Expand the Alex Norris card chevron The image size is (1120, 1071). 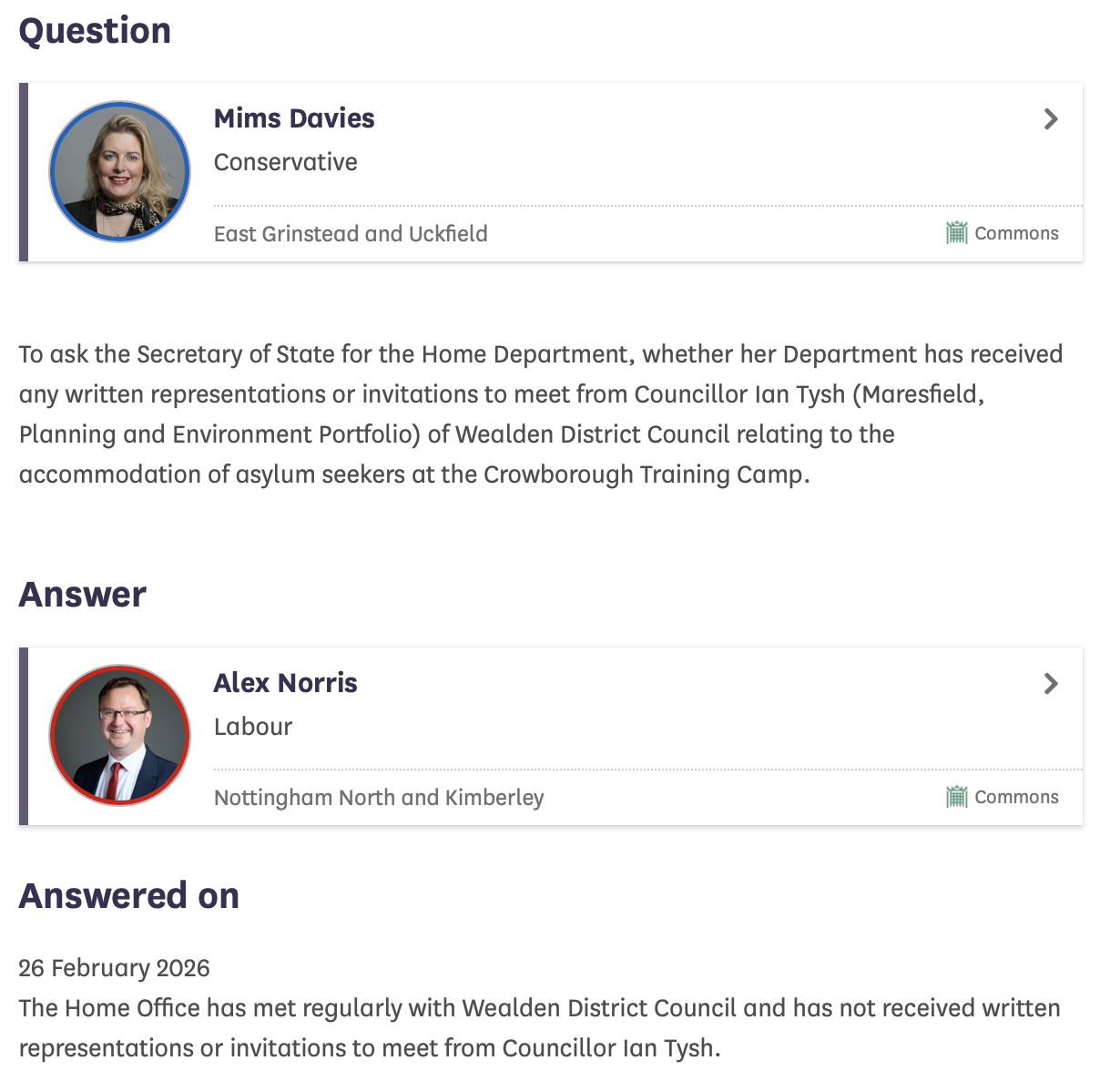(x=1051, y=684)
